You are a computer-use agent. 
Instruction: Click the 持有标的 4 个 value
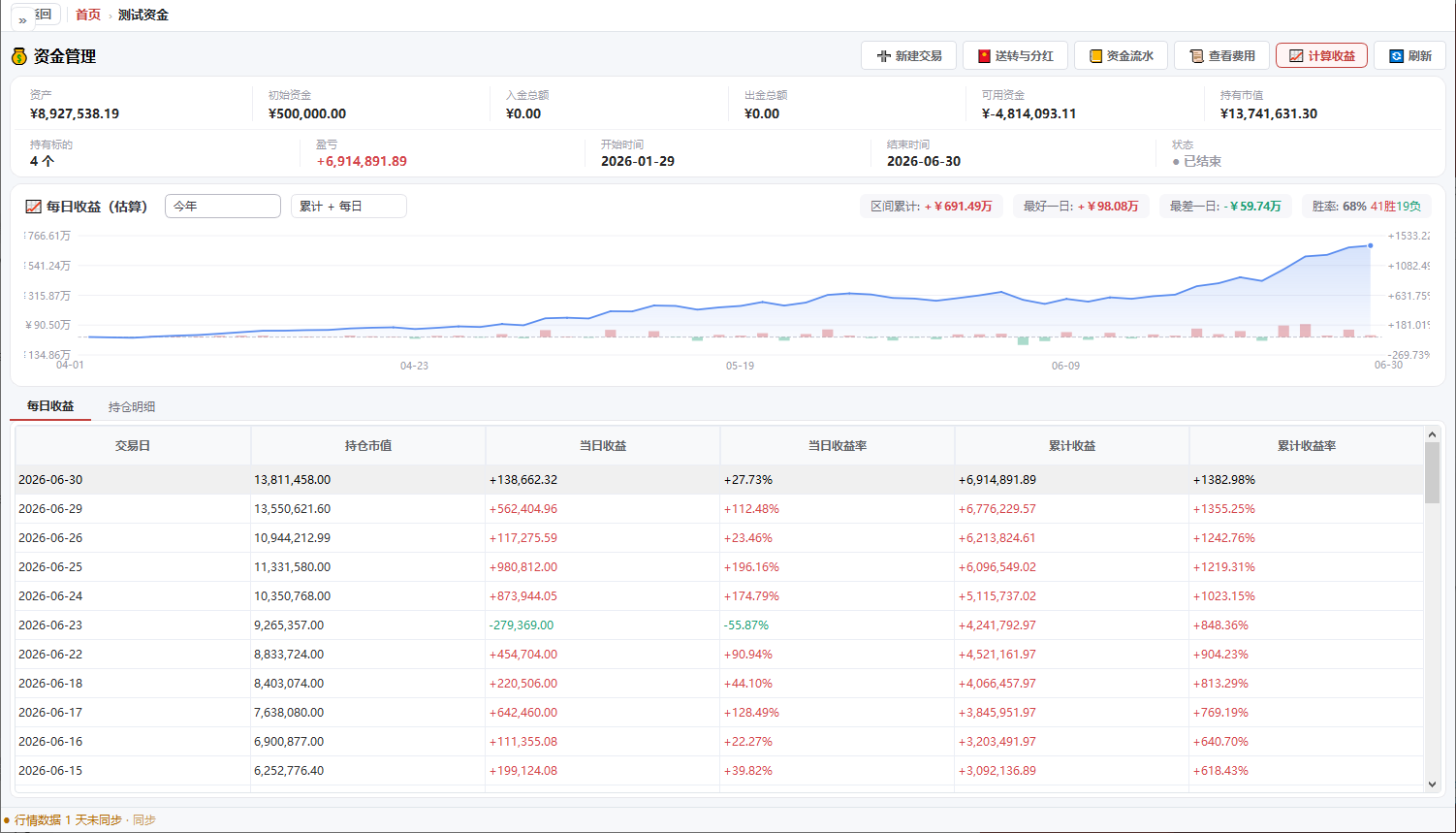pos(42,161)
